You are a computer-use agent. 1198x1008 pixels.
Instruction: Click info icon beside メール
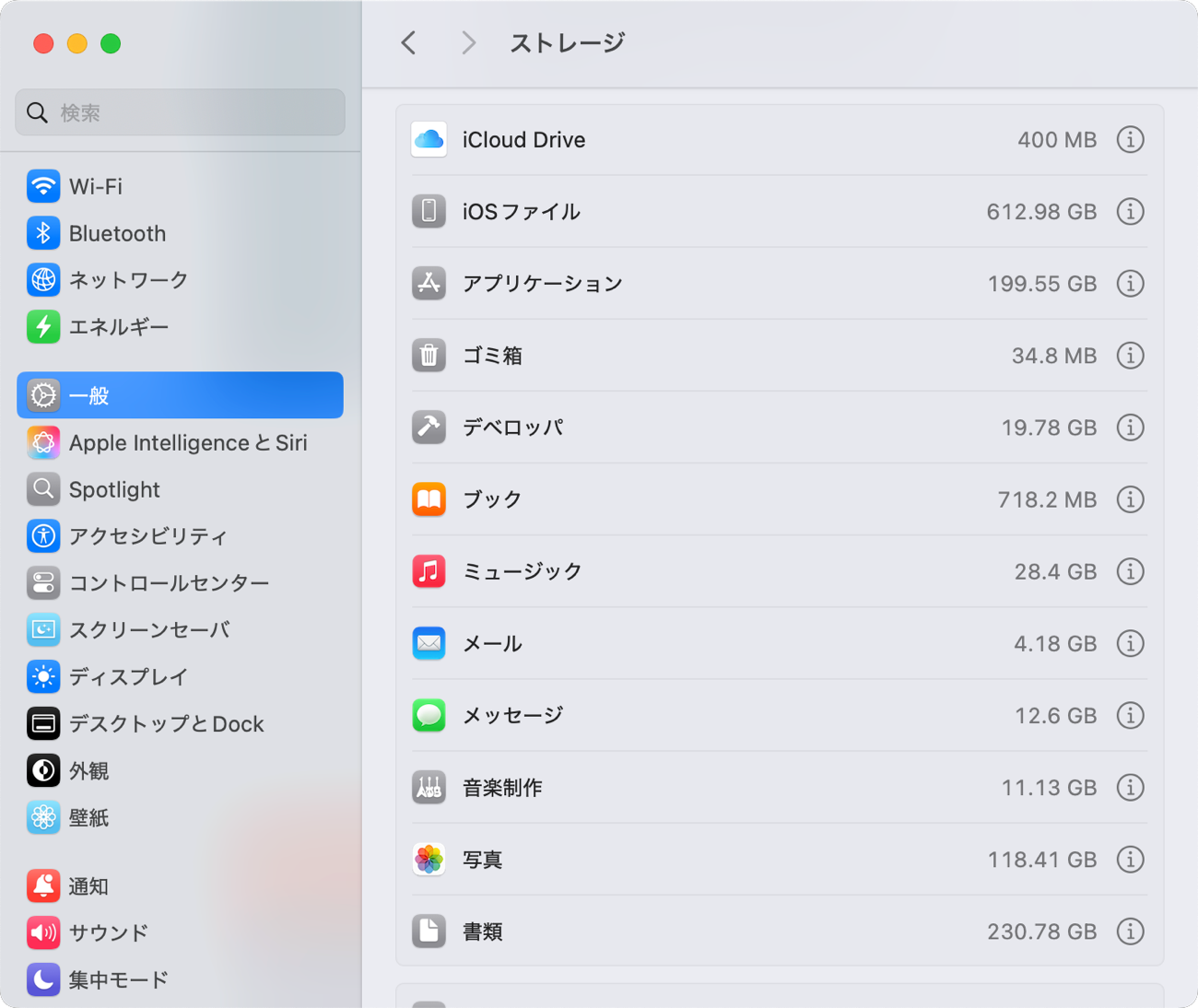pyautogui.click(x=1130, y=643)
